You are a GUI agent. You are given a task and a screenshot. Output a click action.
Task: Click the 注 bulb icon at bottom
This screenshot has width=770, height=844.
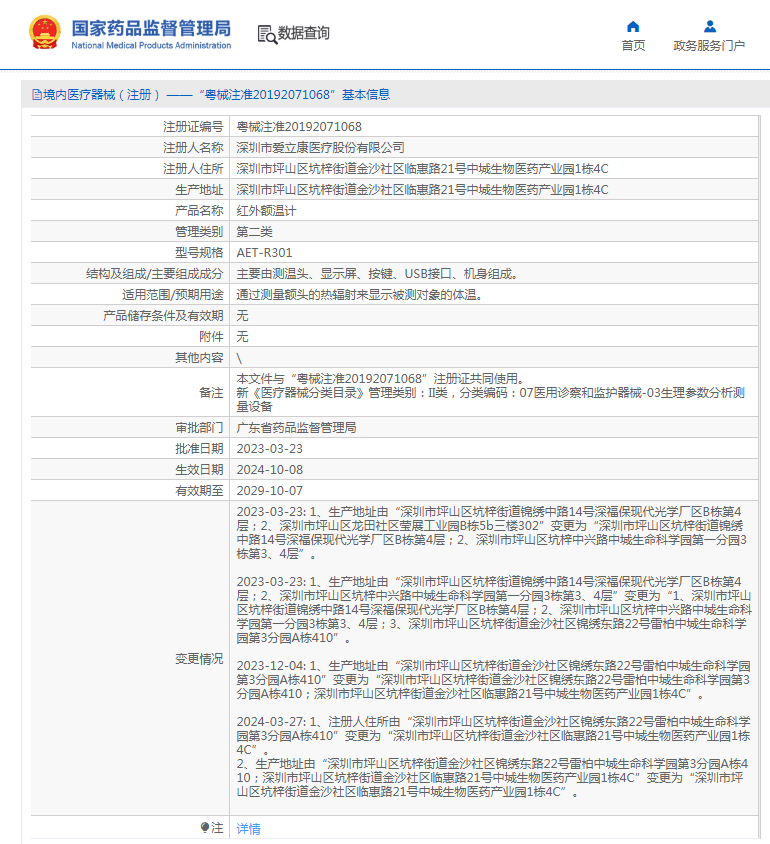tap(205, 827)
